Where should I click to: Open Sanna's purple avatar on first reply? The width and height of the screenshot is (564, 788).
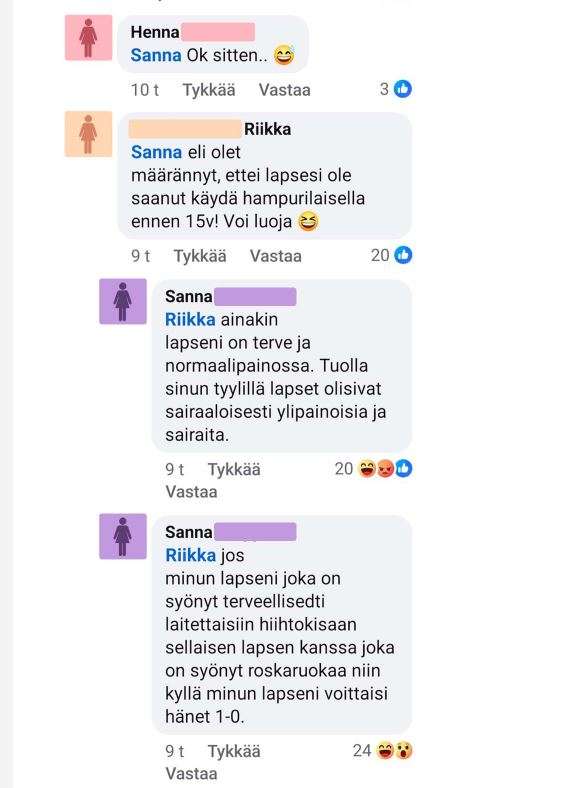(x=123, y=302)
